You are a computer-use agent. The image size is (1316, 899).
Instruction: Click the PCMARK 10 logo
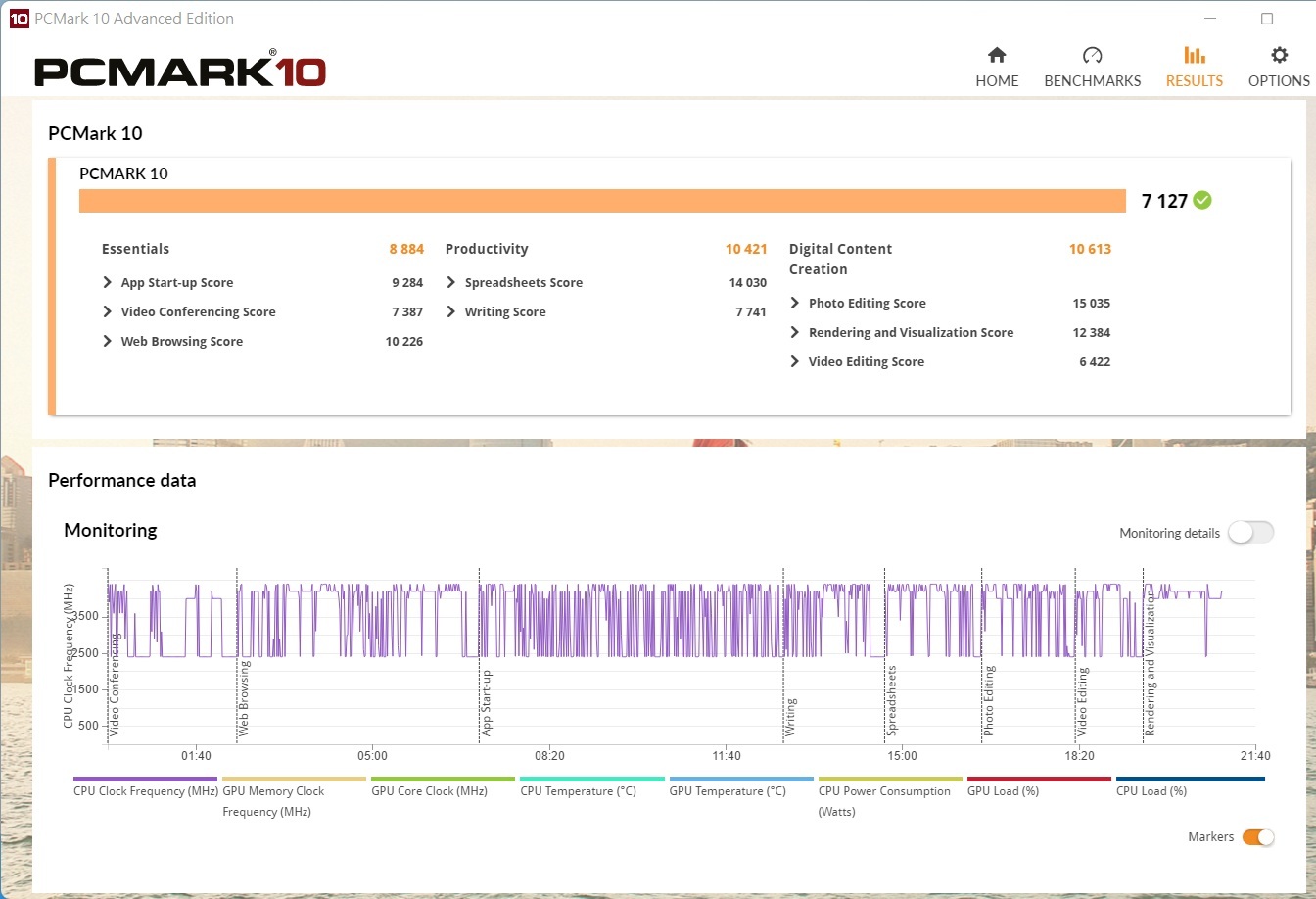pos(180,71)
